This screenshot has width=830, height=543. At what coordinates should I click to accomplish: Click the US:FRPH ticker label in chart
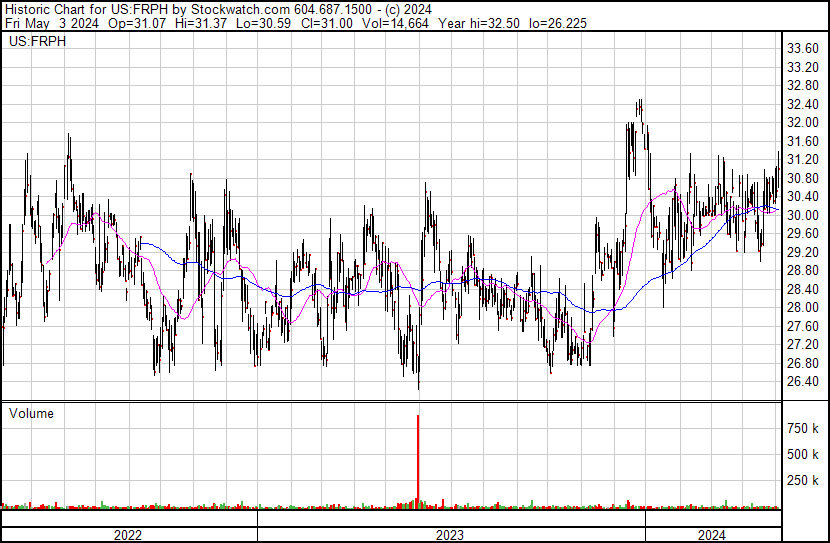tap(35, 42)
